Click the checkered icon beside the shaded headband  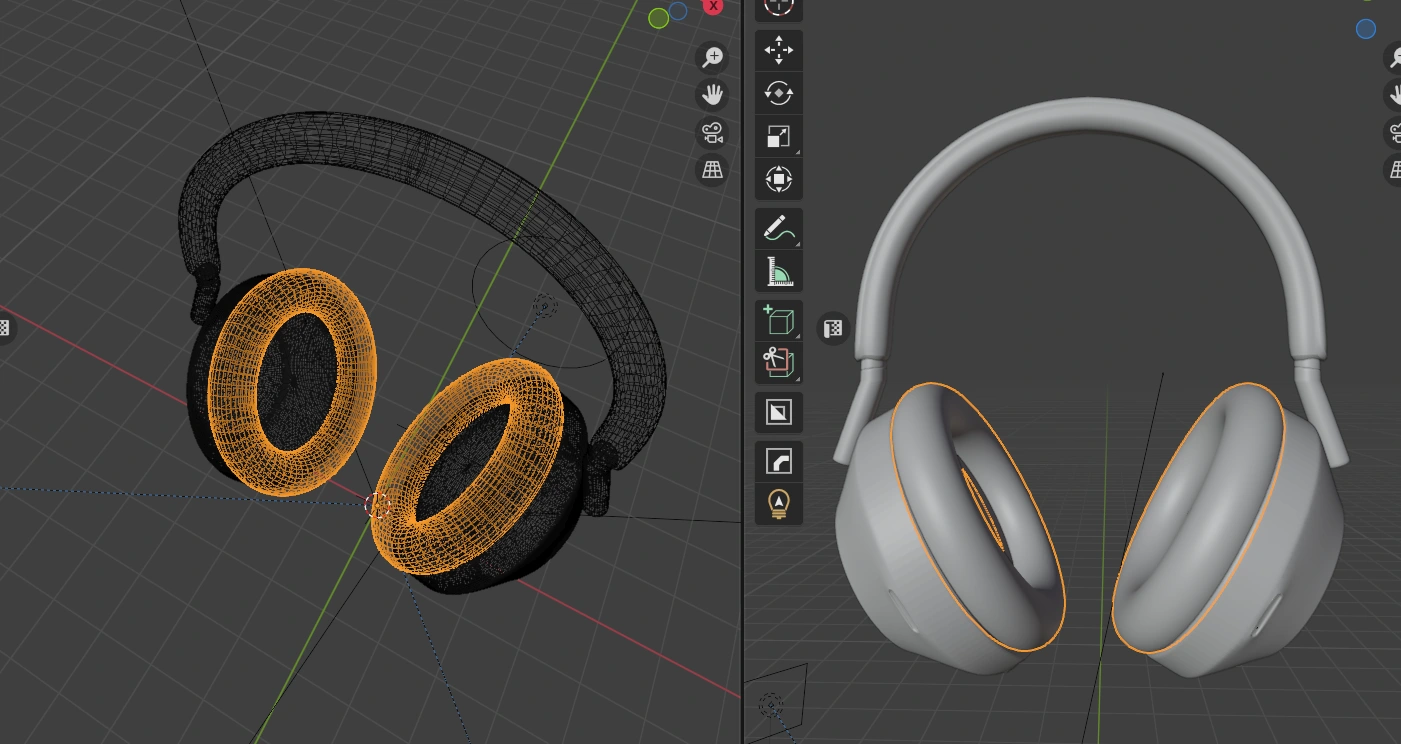click(x=833, y=328)
